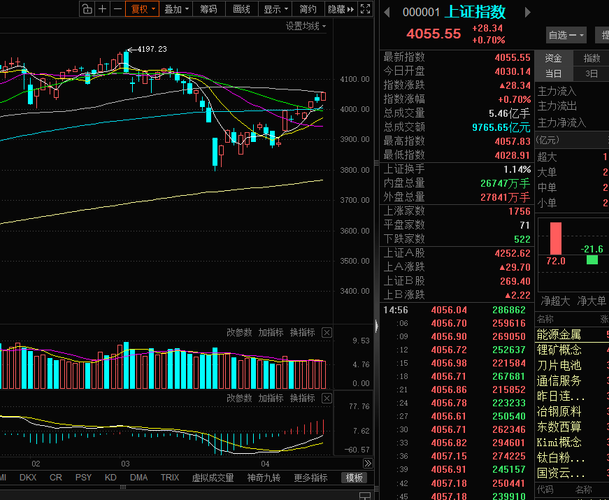
Task: Select the 虚拟成交量 indicator tab
Action: 213,477
